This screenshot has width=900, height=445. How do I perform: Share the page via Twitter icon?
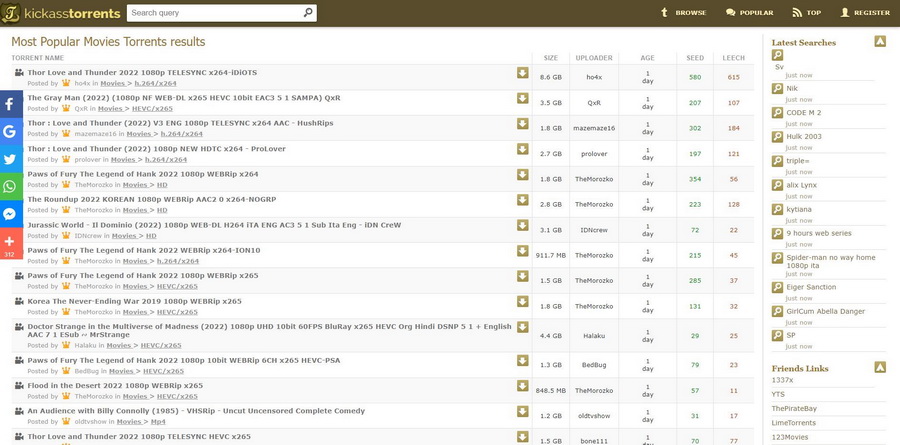click(x=11, y=159)
